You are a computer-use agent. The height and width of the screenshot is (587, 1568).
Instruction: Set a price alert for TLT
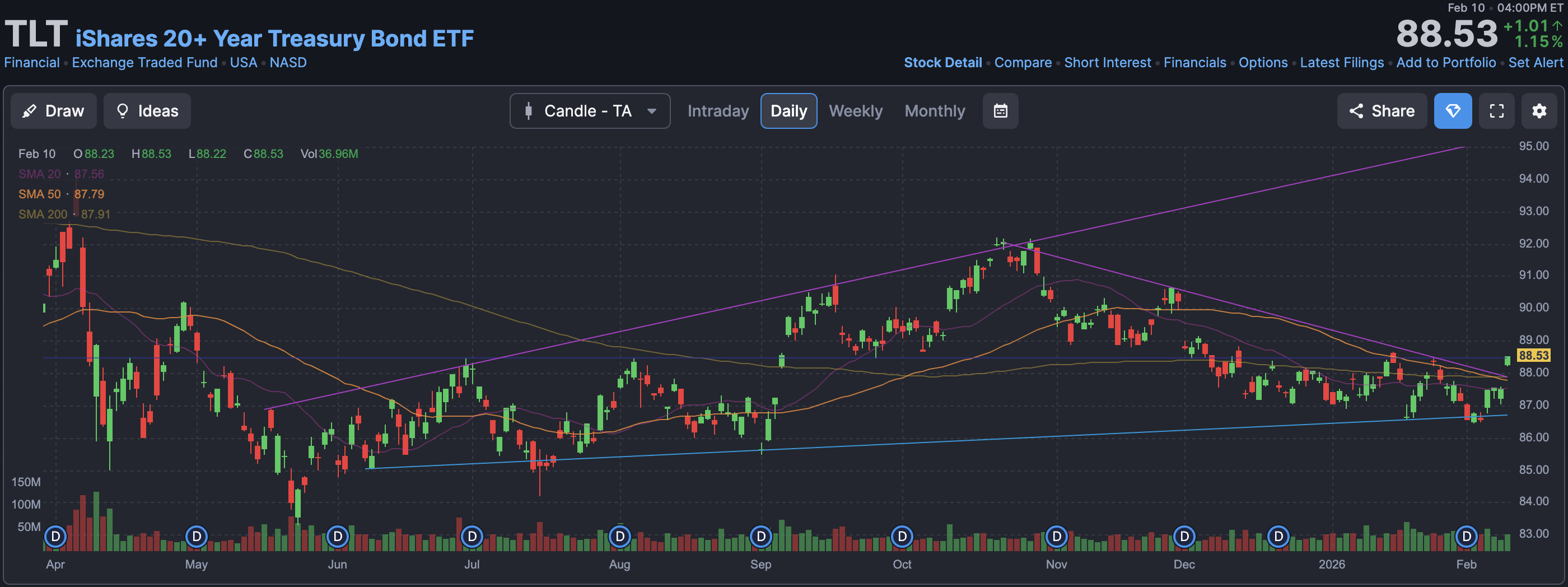1535,63
